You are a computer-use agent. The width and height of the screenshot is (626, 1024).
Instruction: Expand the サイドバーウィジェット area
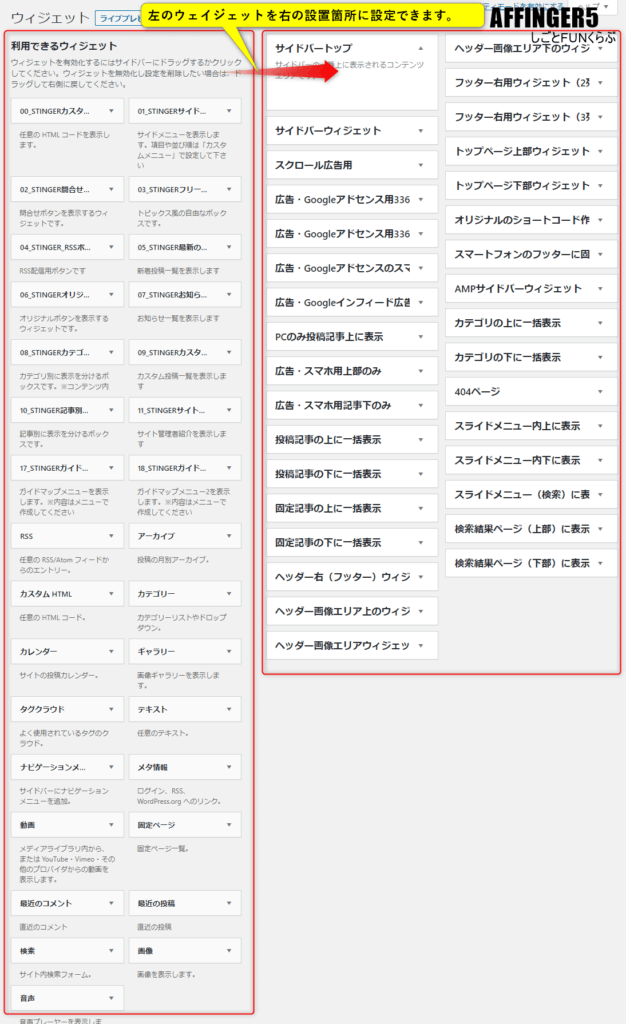click(421, 131)
